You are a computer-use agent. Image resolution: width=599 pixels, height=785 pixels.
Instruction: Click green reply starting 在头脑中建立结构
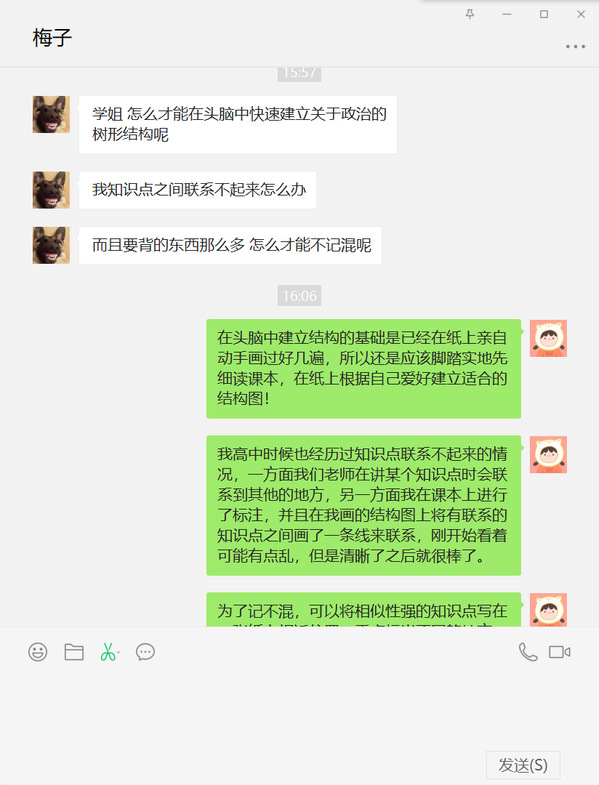[364, 368]
